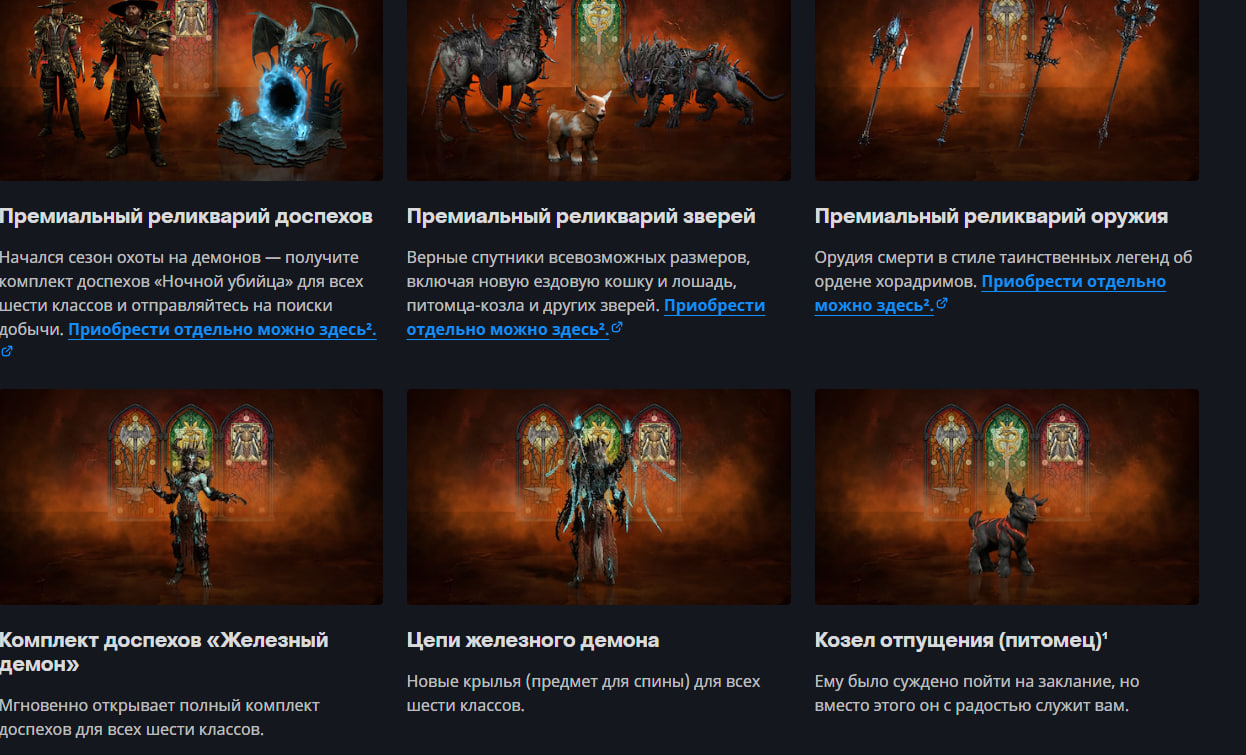Open the 'Железный демон' armor set image
Image resolution: width=1246 pixels, height=755 pixels.
[191, 497]
